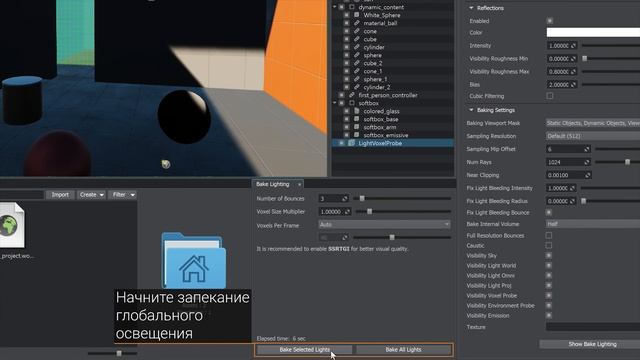Click the spin arrows on Num Rays field
Viewport: 640px width, 360px height.
(587, 162)
